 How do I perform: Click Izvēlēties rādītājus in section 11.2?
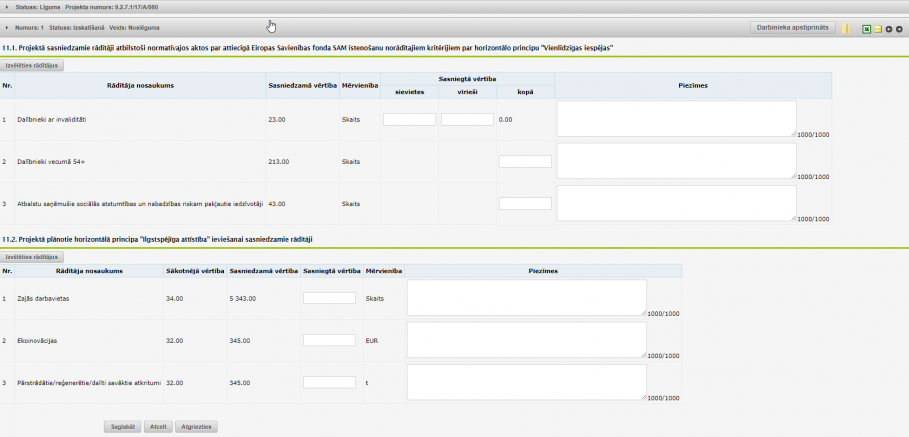(x=33, y=257)
